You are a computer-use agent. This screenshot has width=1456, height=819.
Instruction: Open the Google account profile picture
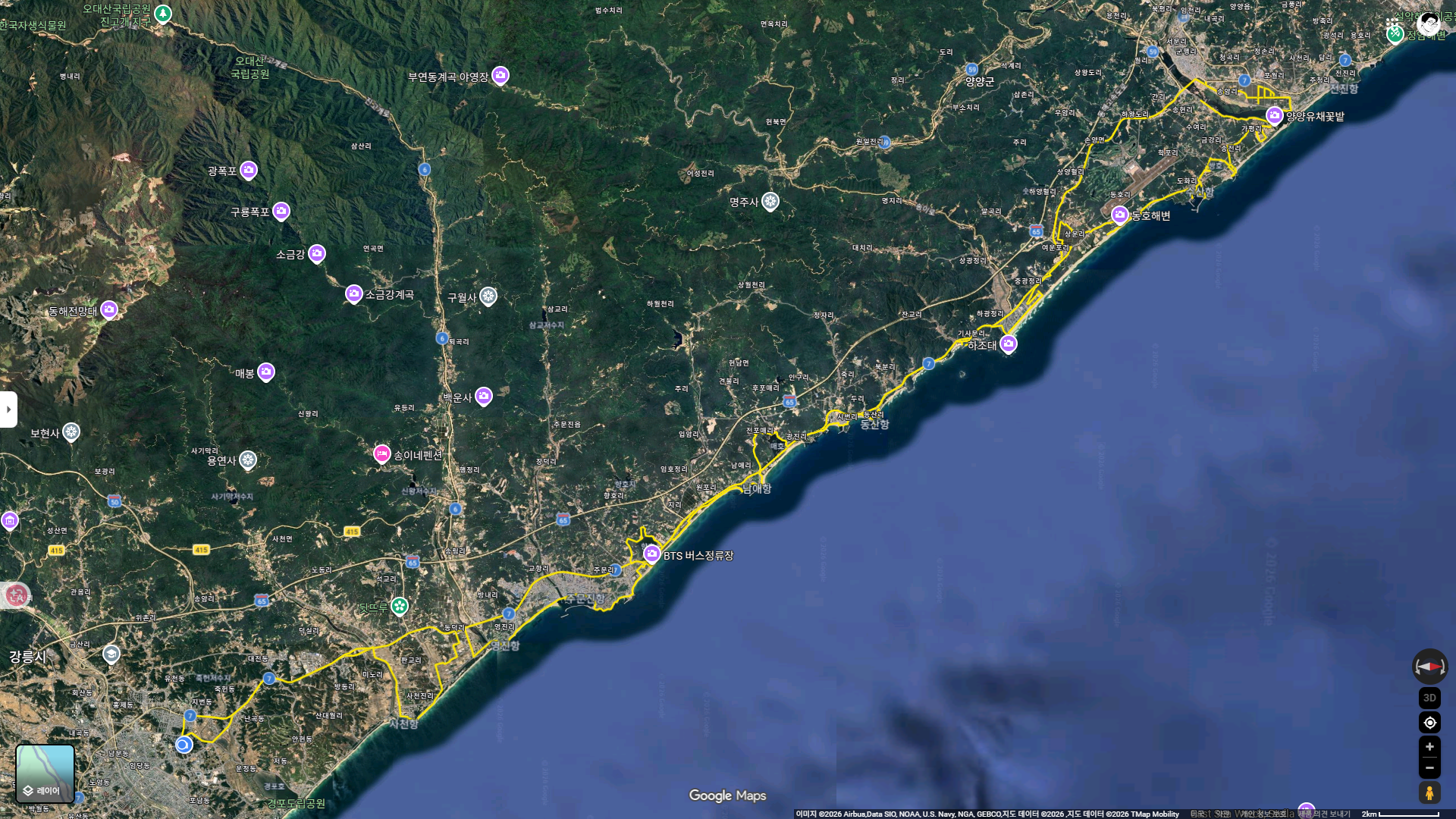point(1429,24)
